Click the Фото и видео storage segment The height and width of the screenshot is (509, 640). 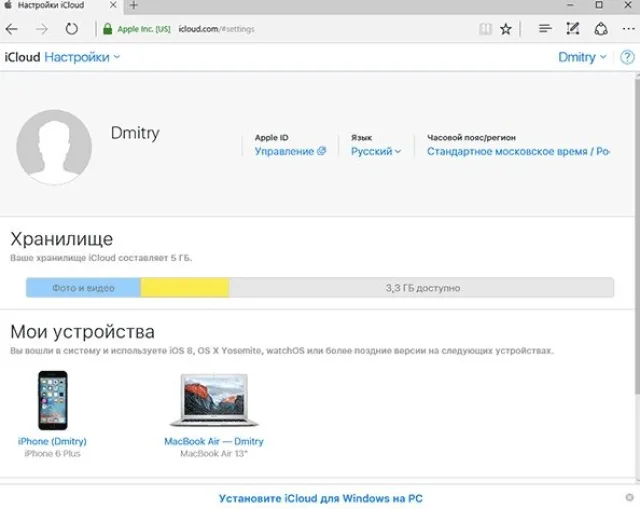click(x=83, y=288)
